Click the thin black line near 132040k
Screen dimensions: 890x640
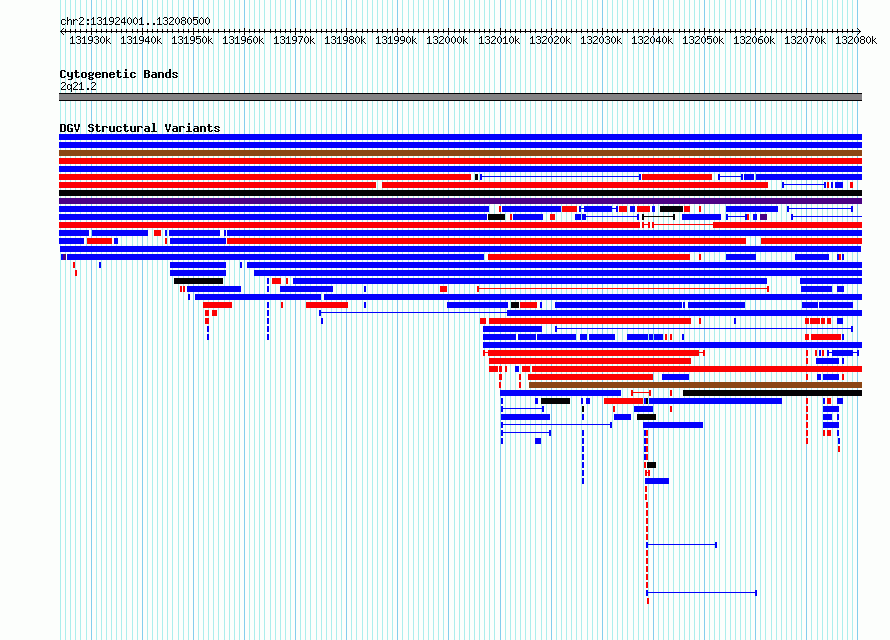click(658, 217)
